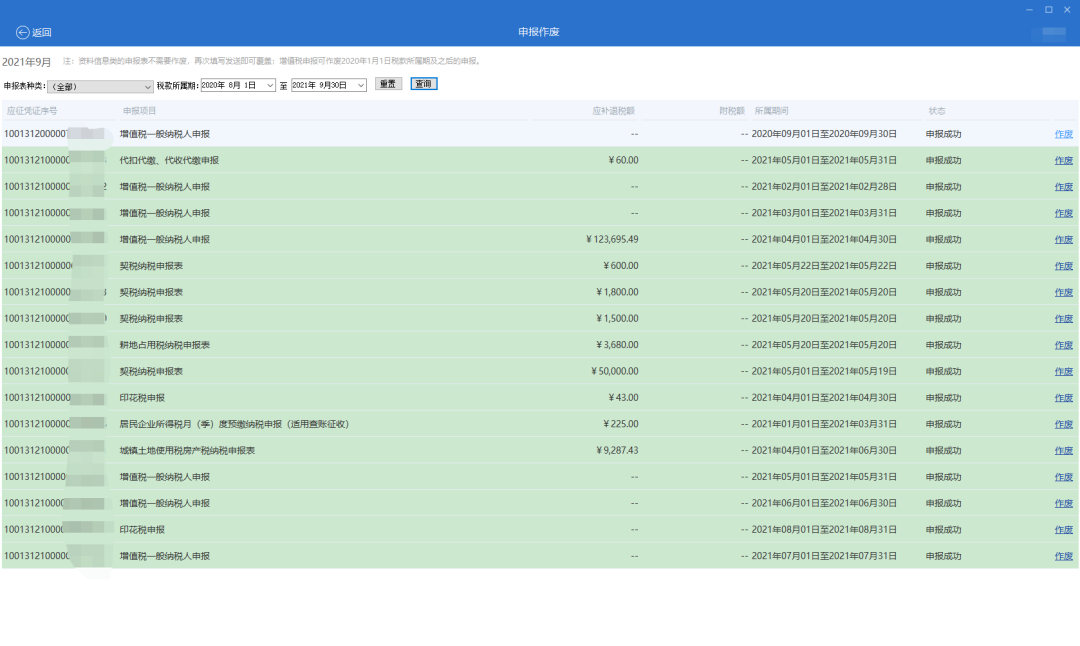
Task: Select the 居民企业所得税月(季)度预缴纳税申报 item name
Action: pos(234,424)
